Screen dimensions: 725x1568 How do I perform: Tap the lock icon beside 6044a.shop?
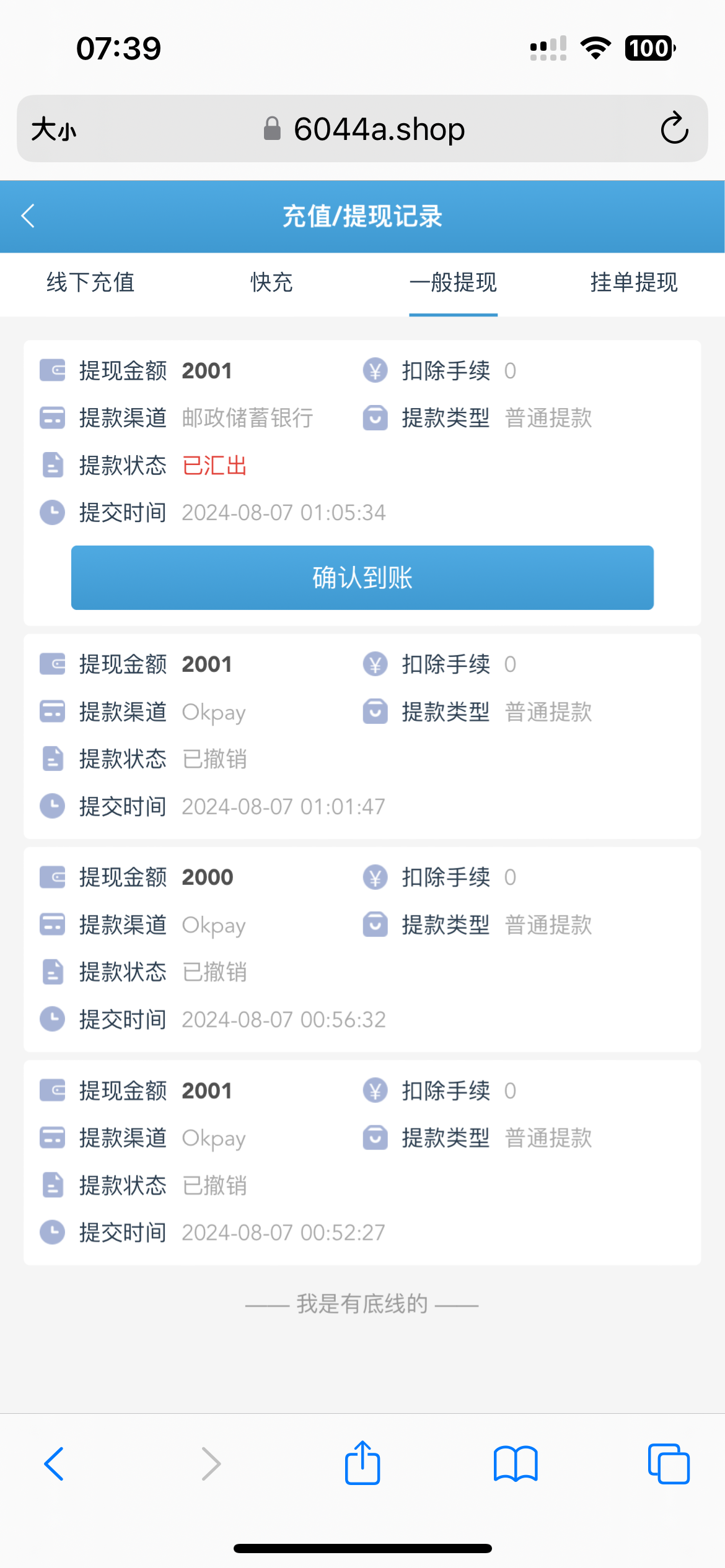tap(272, 129)
